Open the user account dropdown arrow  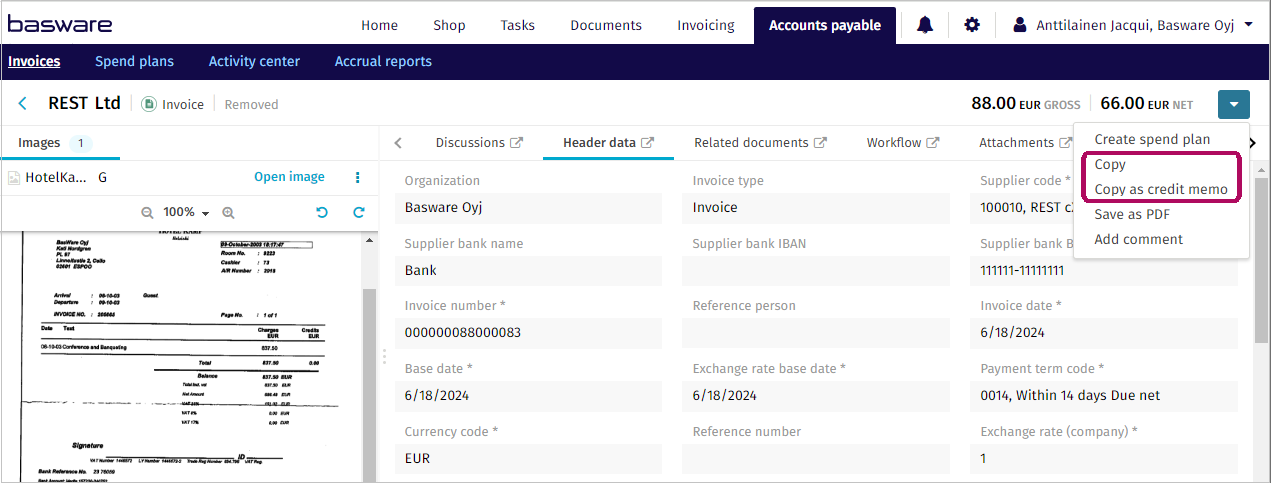pyautogui.click(x=1249, y=25)
